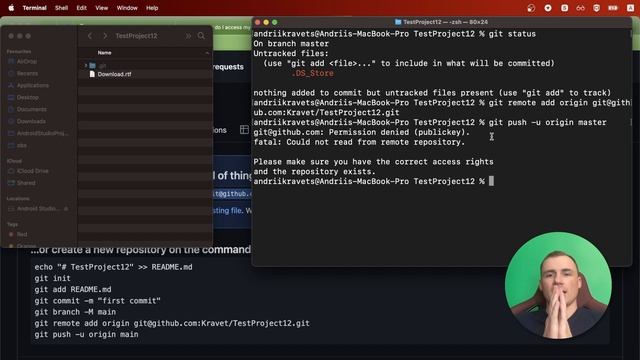The height and width of the screenshot is (360, 640).
Task: Click 'git commit -m "first commit"' line
Action: 98,301
